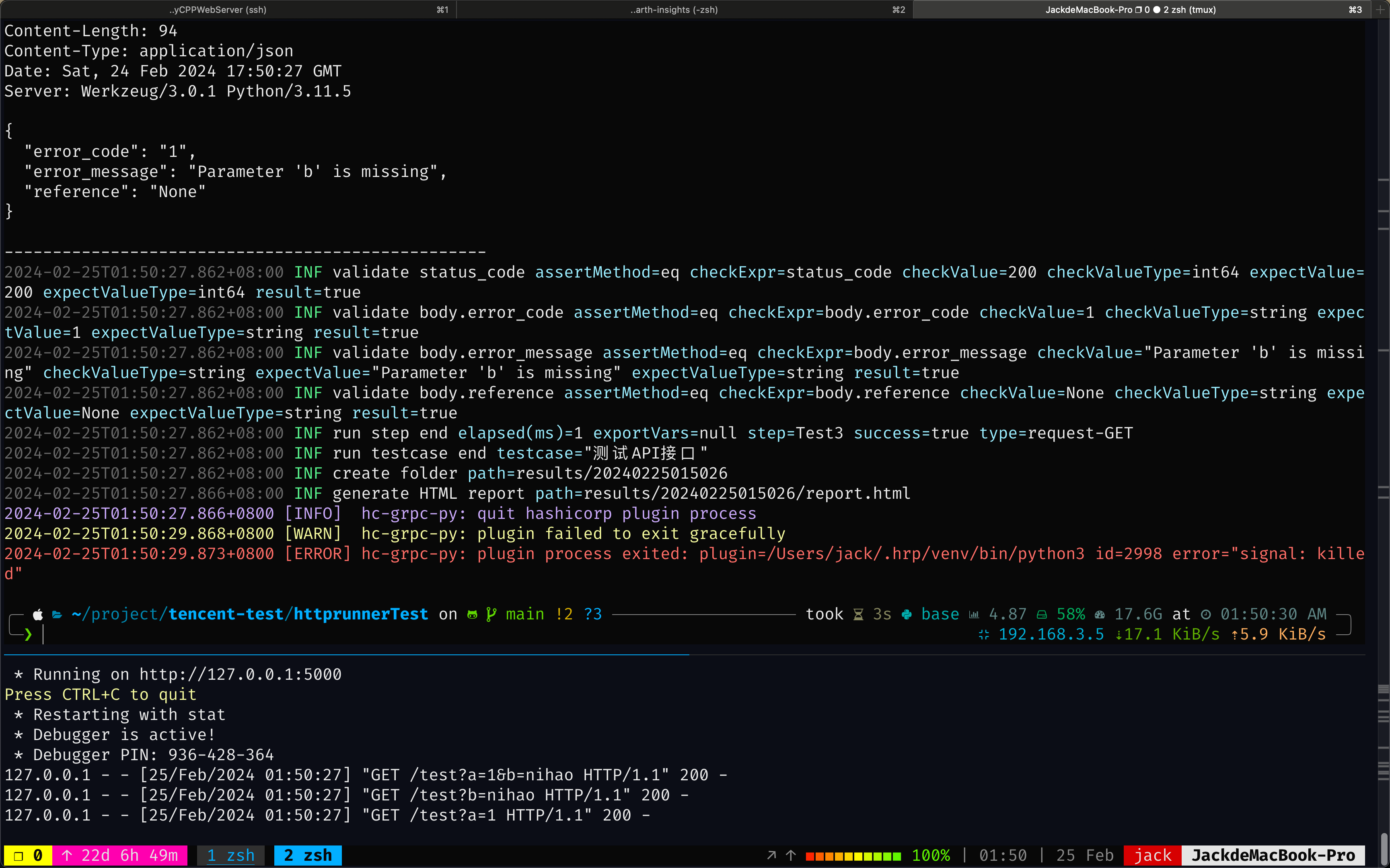This screenshot has height=868, width=1390.
Task: Switch to the yCPPWebServer (ssh) tab
Action: [x=228, y=9]
